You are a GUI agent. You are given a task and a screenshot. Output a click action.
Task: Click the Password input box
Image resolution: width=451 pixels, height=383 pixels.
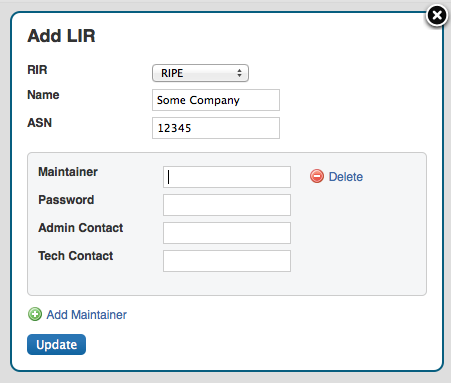coord(227,205)
